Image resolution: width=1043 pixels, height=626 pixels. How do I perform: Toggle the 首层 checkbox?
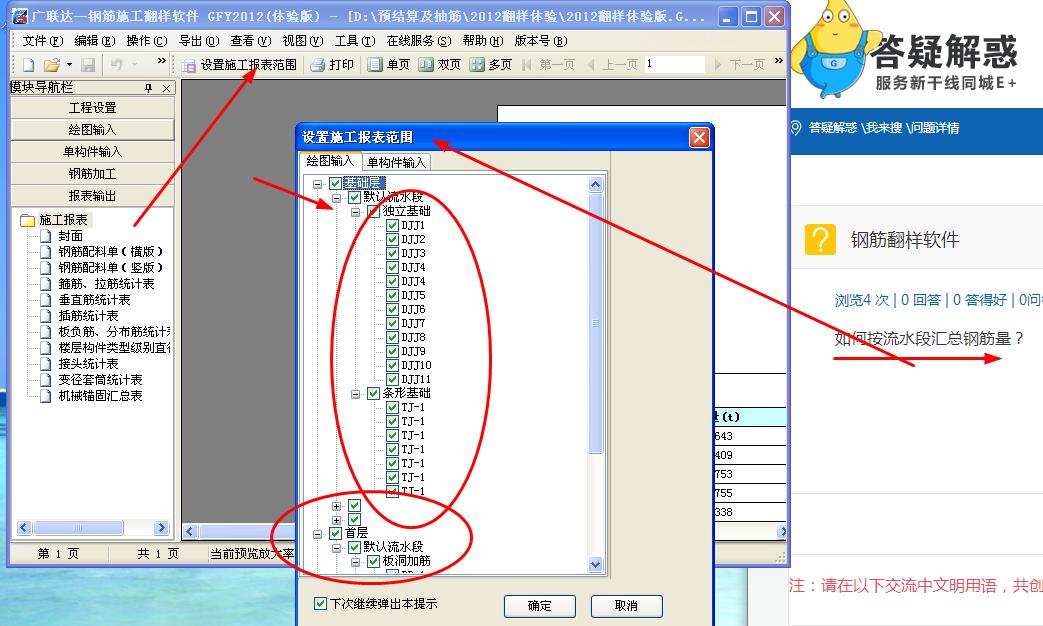click(335, 534)
